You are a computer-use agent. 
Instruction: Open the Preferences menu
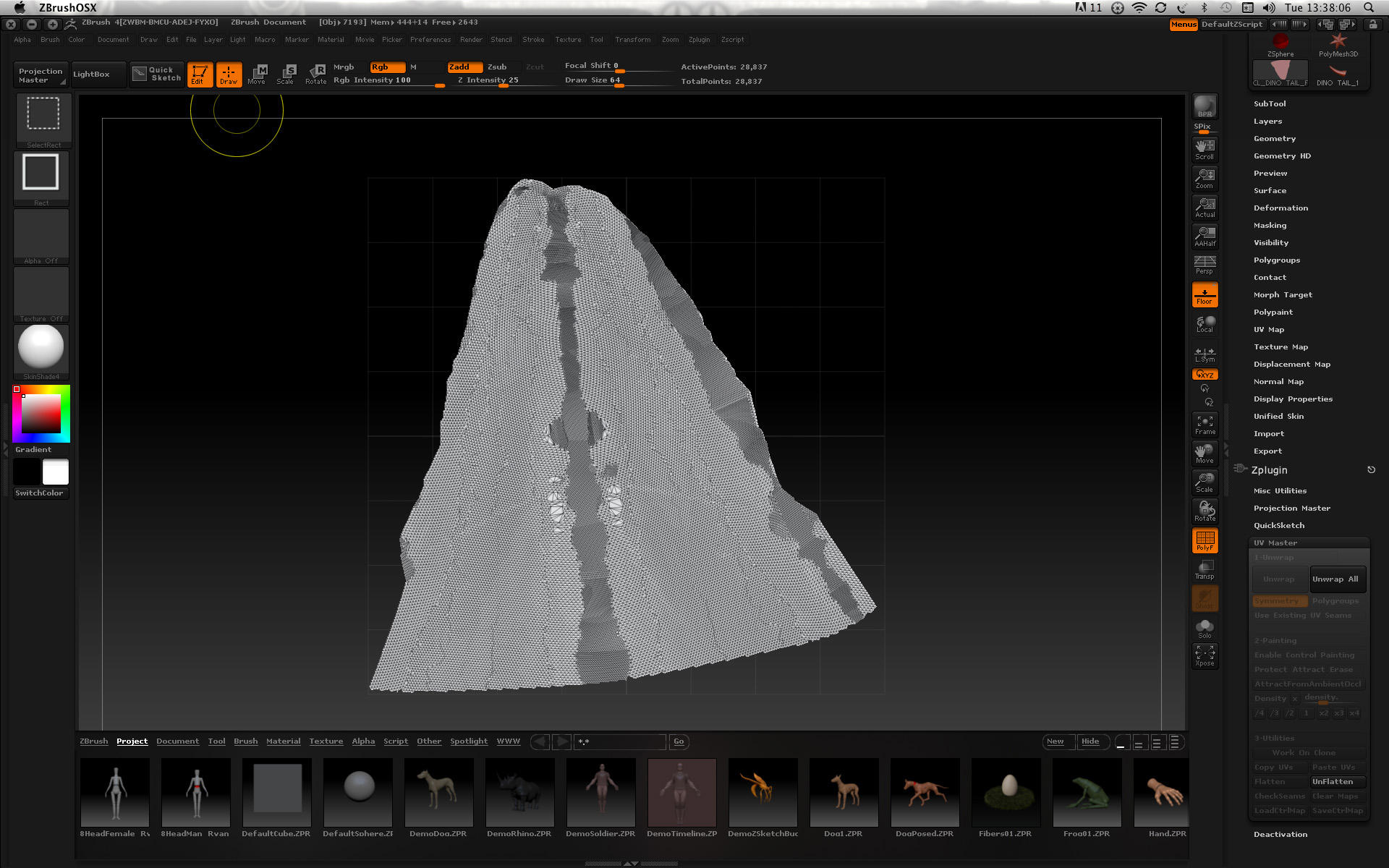(x=430, y=40)
